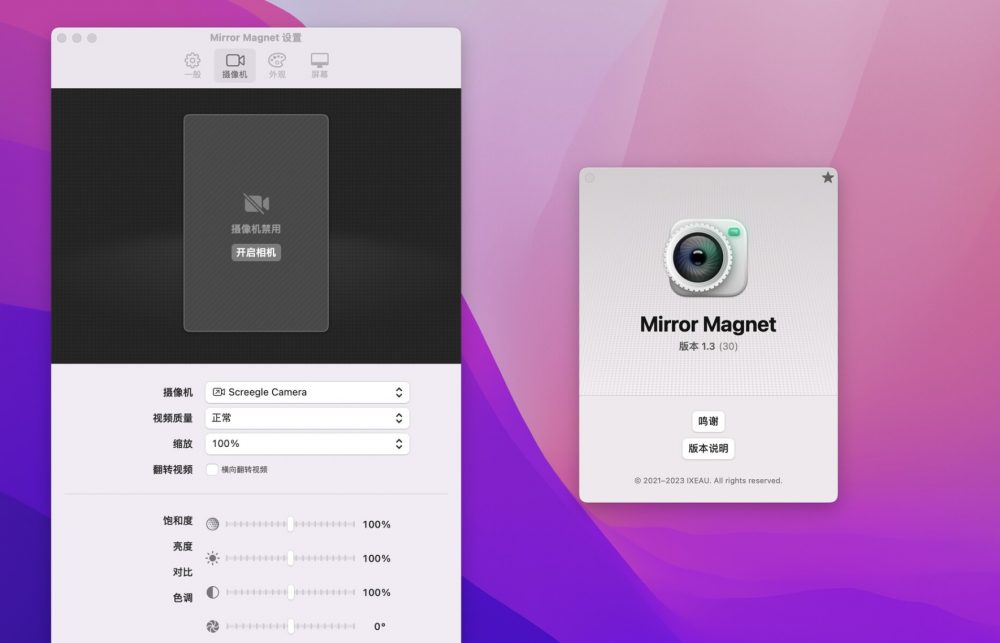
Task: Open the 缩放 100% zoom dropdown
Action: point(307,443)
